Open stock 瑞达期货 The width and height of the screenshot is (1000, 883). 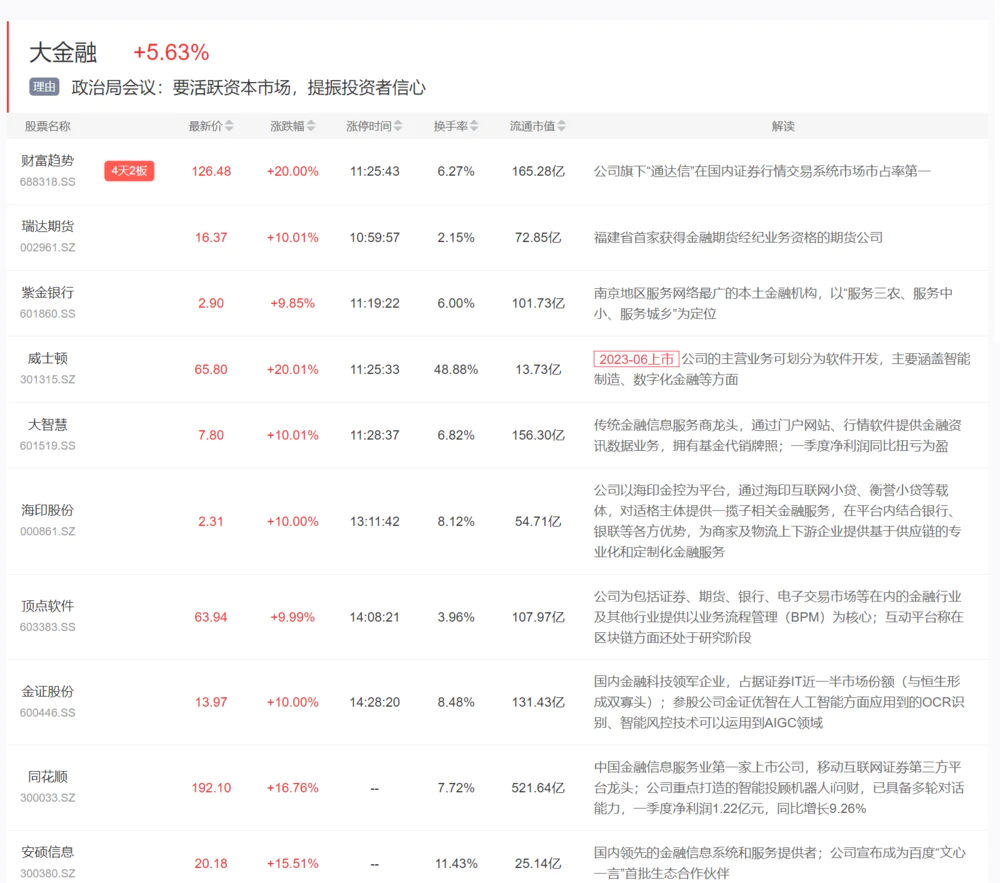(47, 226)
